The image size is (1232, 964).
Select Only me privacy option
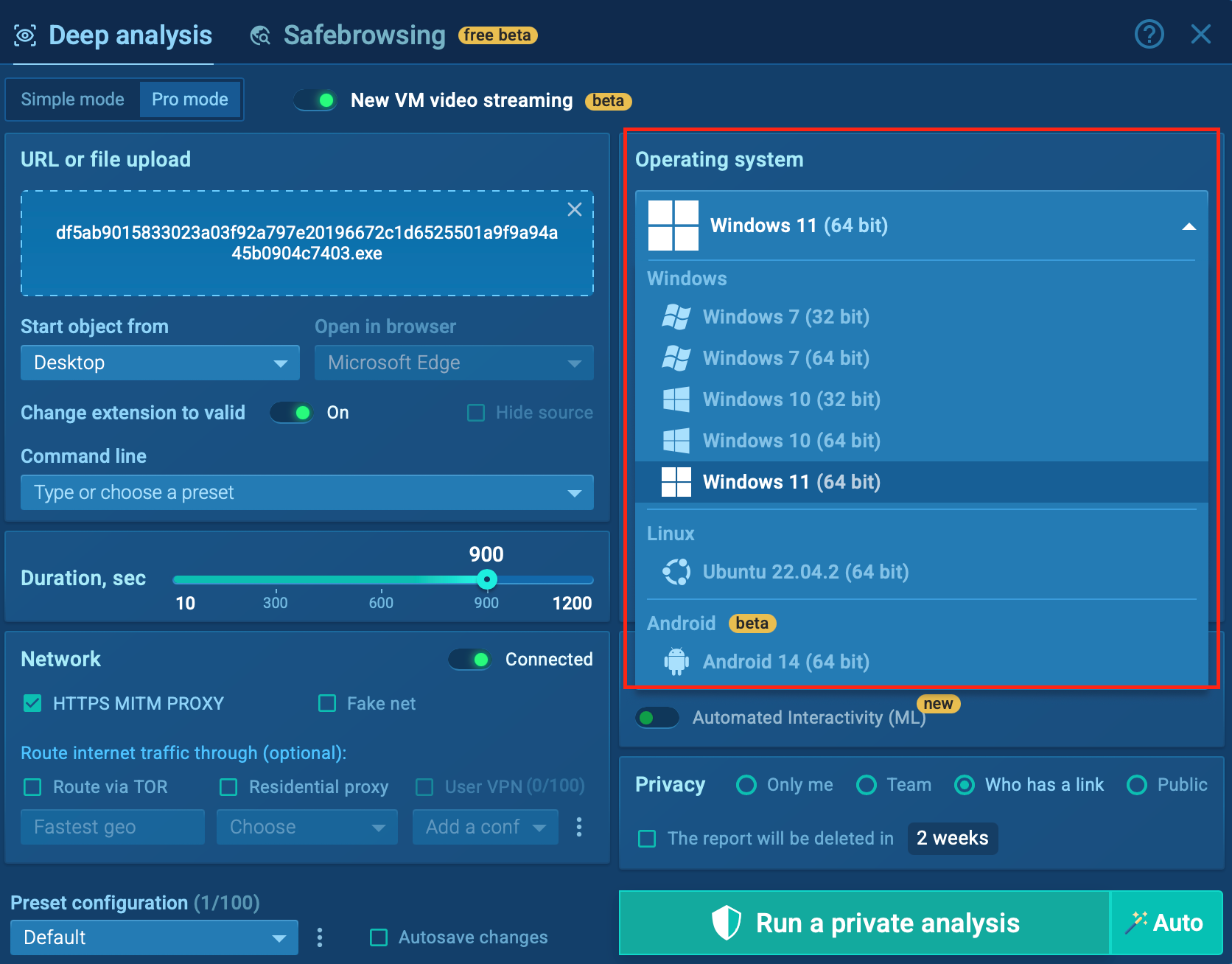tap(746, 785)
